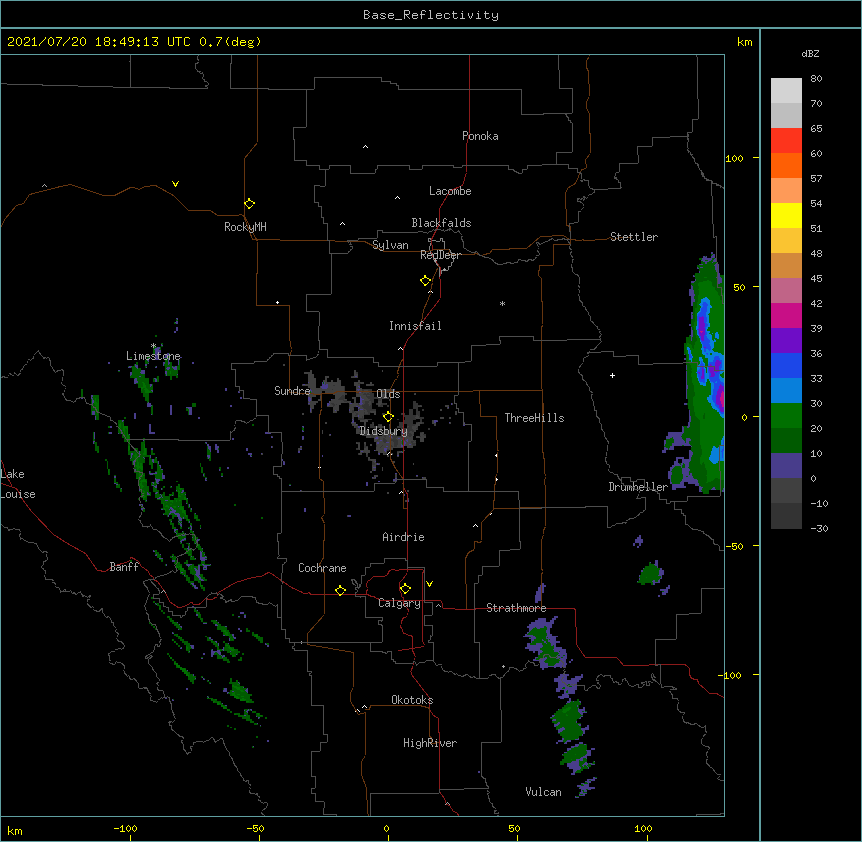Screen dimensions: 862x842
Task: Click the red 60 dBZ legend swatch
Action: coord(786,141)
